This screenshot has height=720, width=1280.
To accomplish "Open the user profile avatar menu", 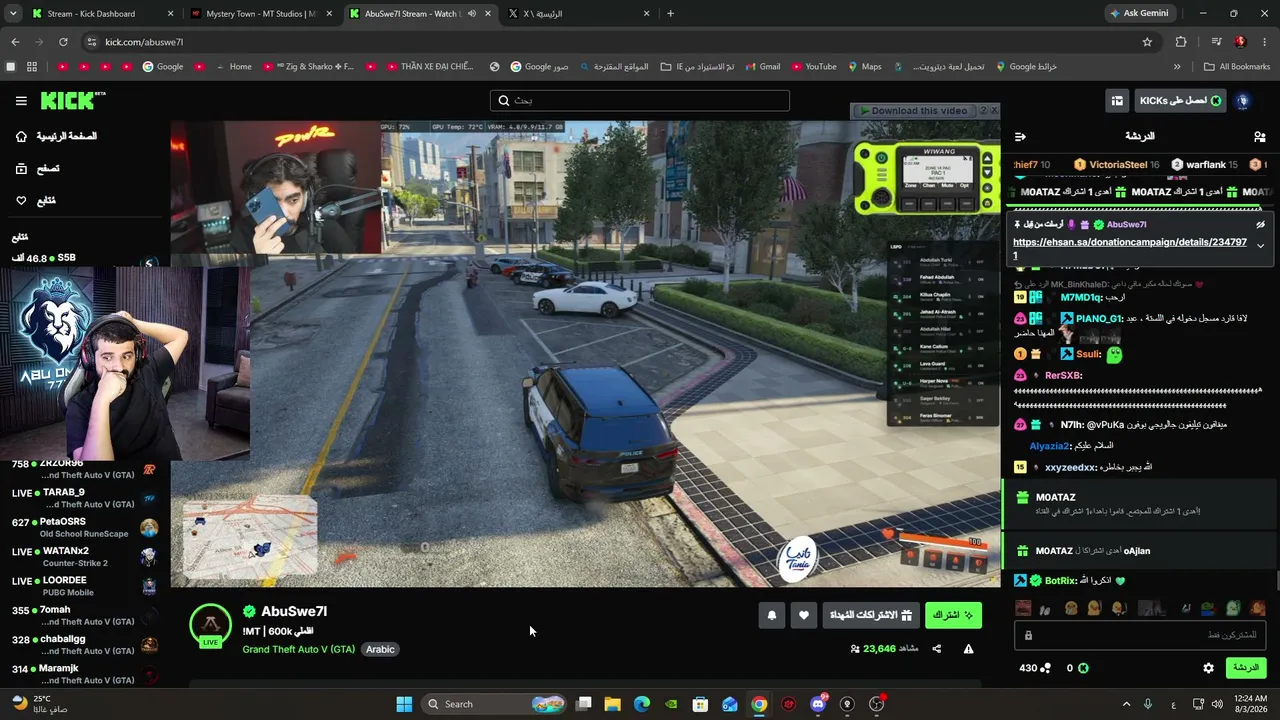I will [x=1243, y=101].
